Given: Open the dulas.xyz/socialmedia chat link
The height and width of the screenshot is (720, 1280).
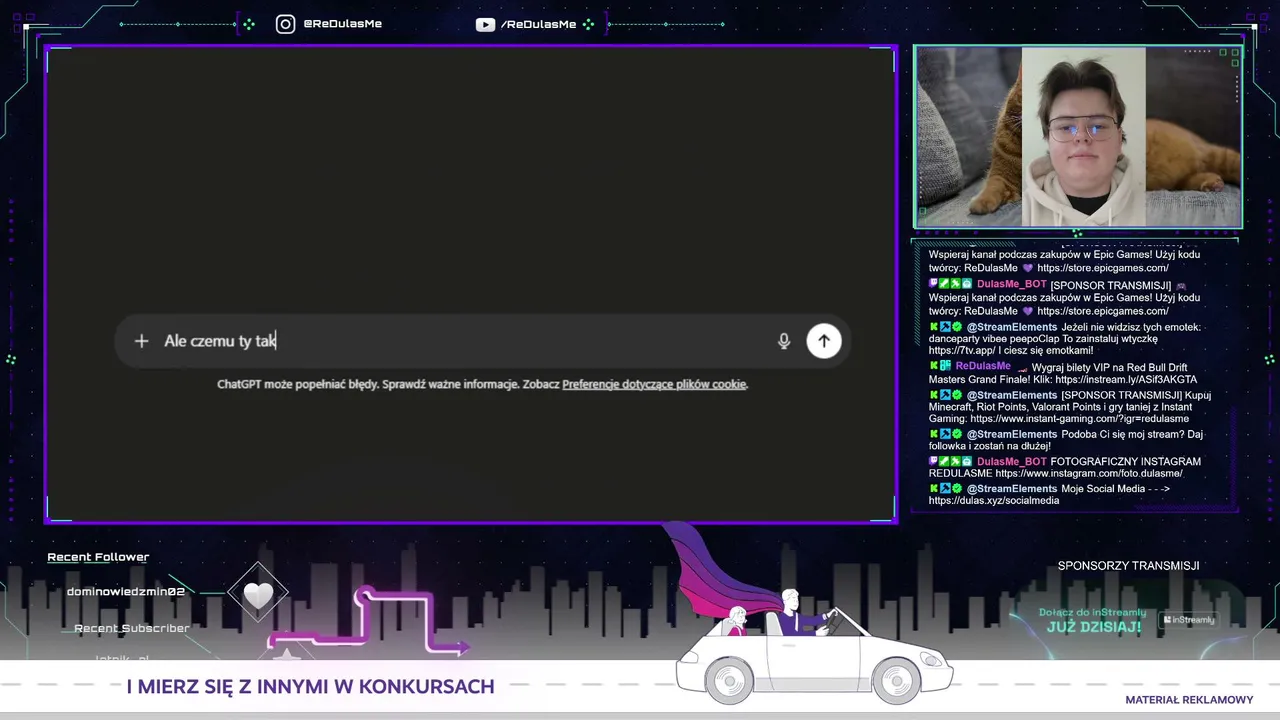Looking at the screenshot, I should click(994, 500).
